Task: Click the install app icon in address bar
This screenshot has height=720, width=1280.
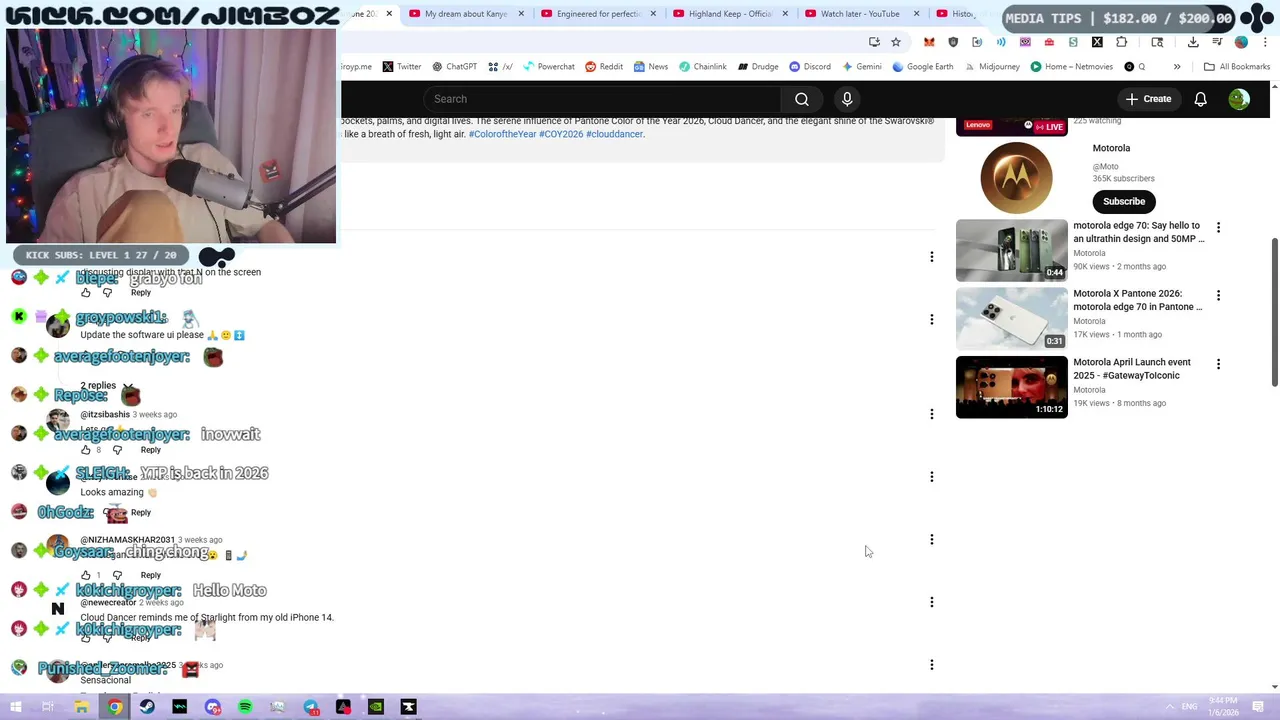Action: point(874,42)
